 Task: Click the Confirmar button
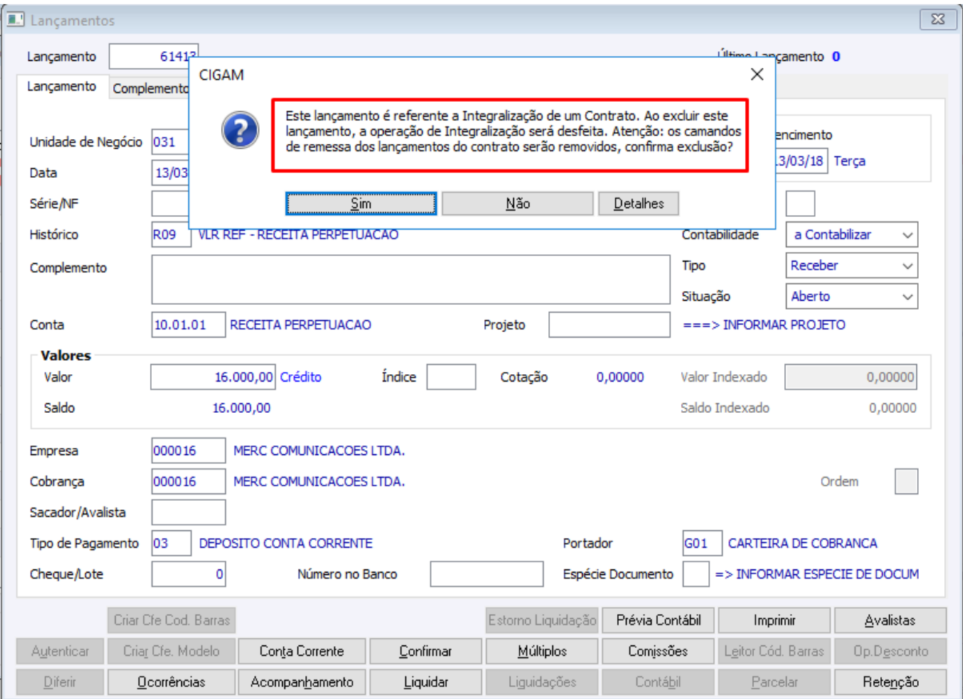pyautogui.click(x=425, y=651)
